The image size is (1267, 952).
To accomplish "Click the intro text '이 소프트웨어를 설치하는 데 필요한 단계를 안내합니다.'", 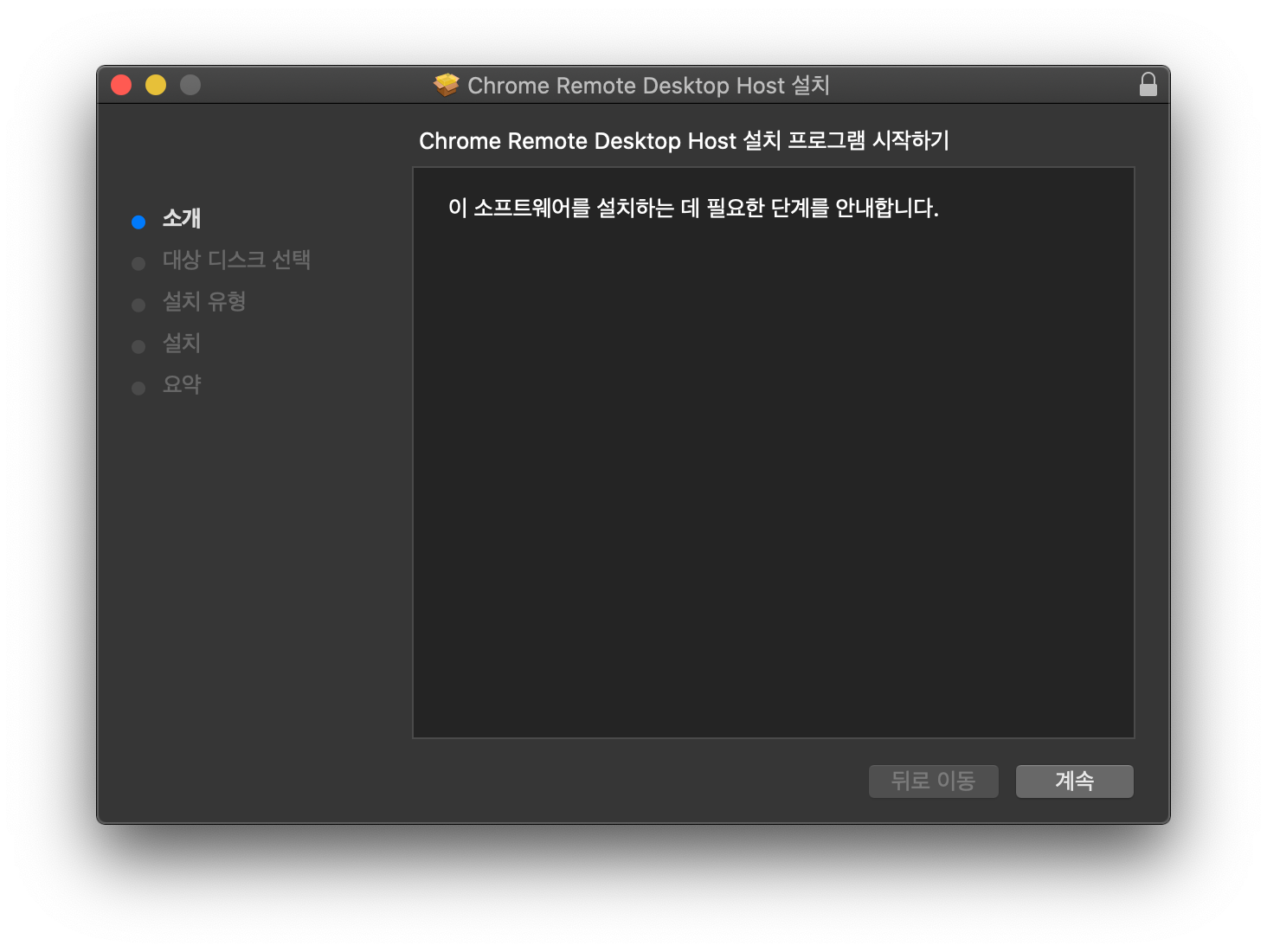I will tap(693, 208).
